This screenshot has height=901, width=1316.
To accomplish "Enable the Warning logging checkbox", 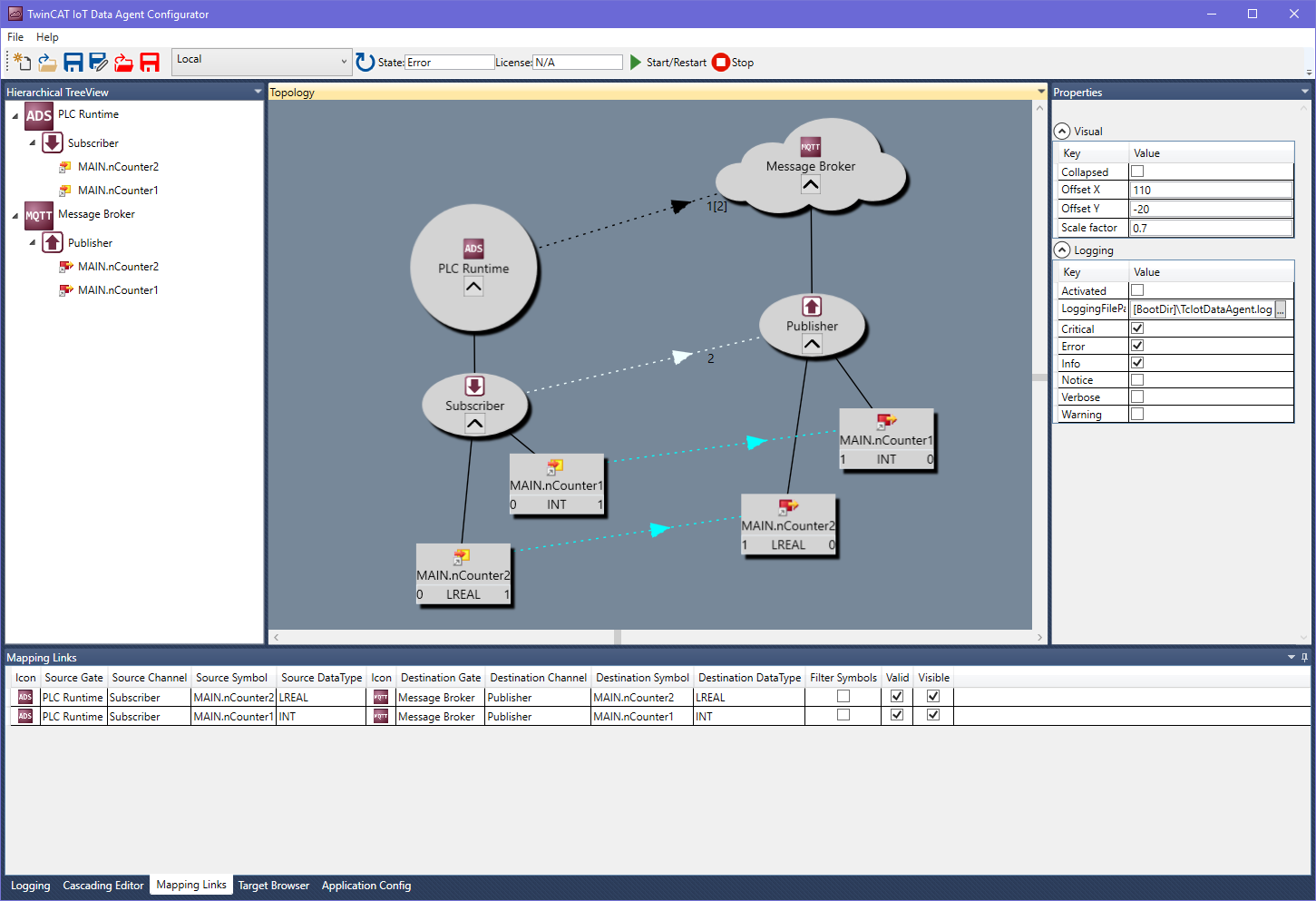I will [1137, 414].
